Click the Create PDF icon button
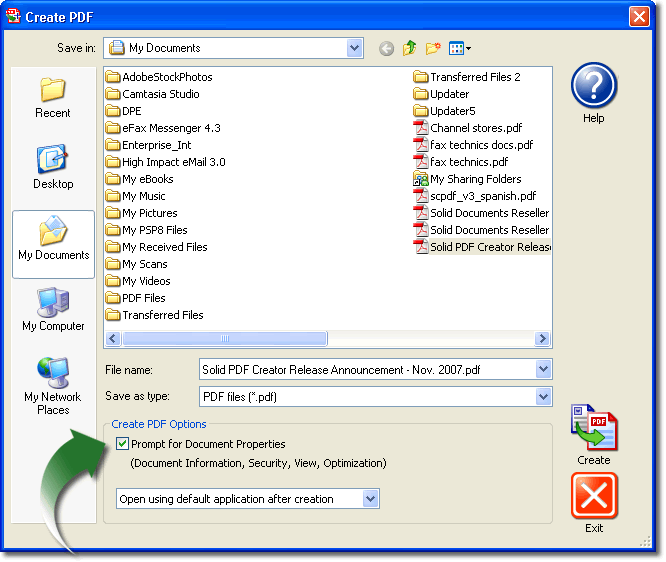 click(x=593, y=428)
